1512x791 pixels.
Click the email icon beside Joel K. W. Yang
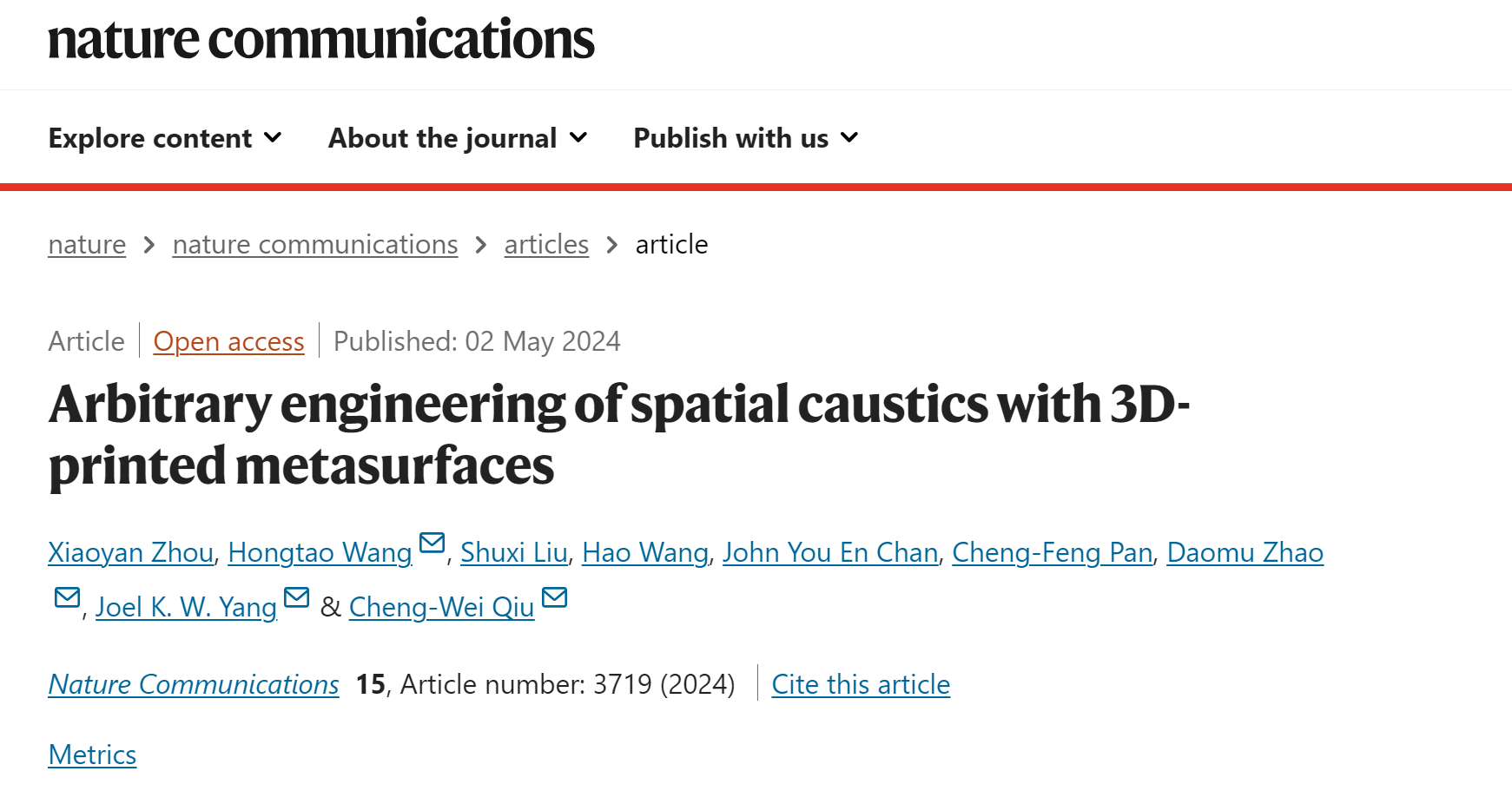tap(297, 597)
